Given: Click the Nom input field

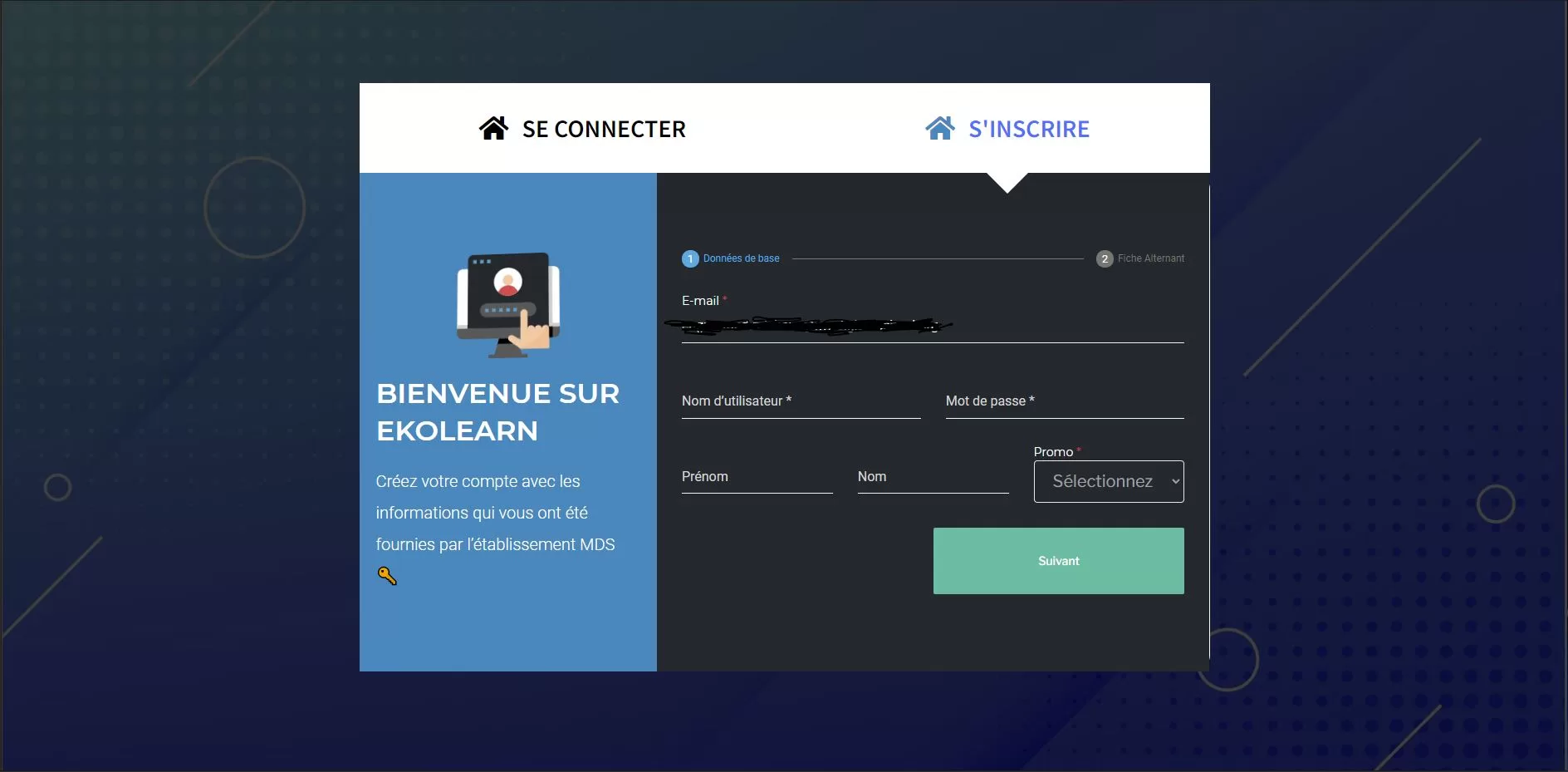Looking at the screenshot, I should (933, 477).
